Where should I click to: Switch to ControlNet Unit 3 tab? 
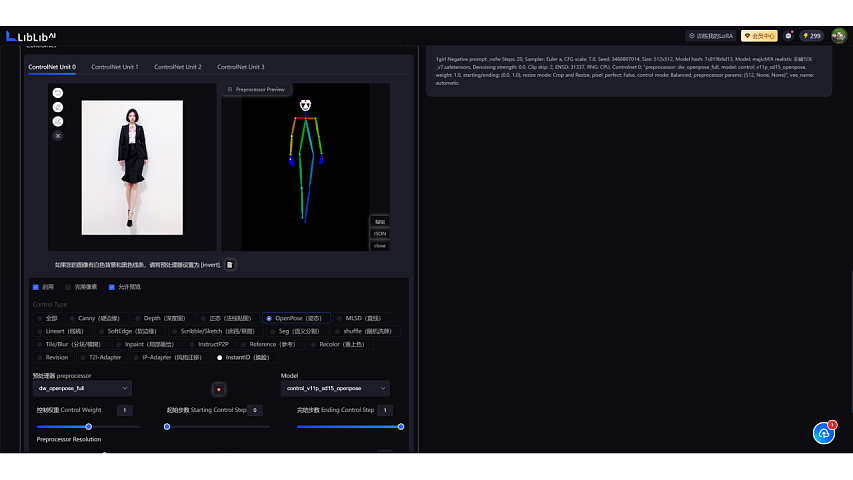(241, 67)
